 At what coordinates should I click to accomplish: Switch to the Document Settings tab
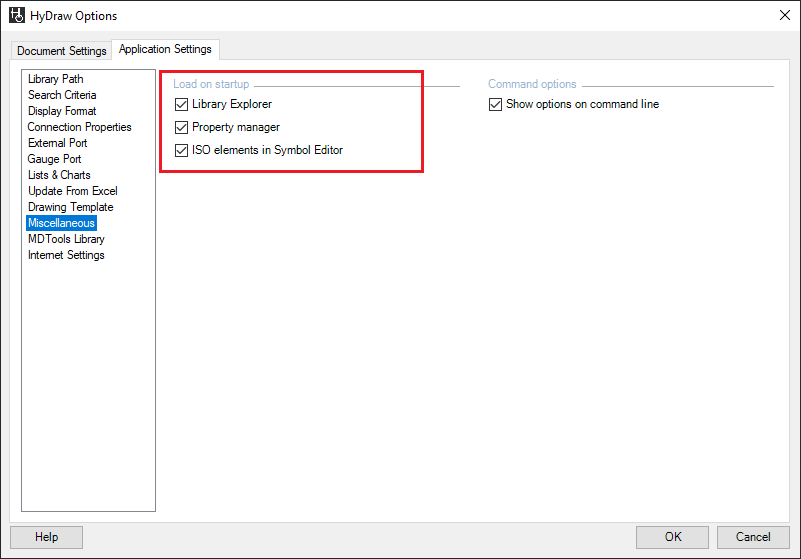point(62,51)
